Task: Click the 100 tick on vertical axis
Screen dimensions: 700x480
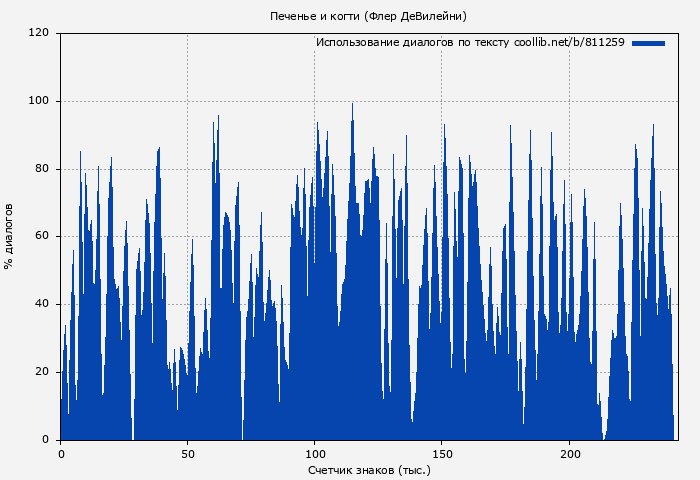Action: [39, 101]
